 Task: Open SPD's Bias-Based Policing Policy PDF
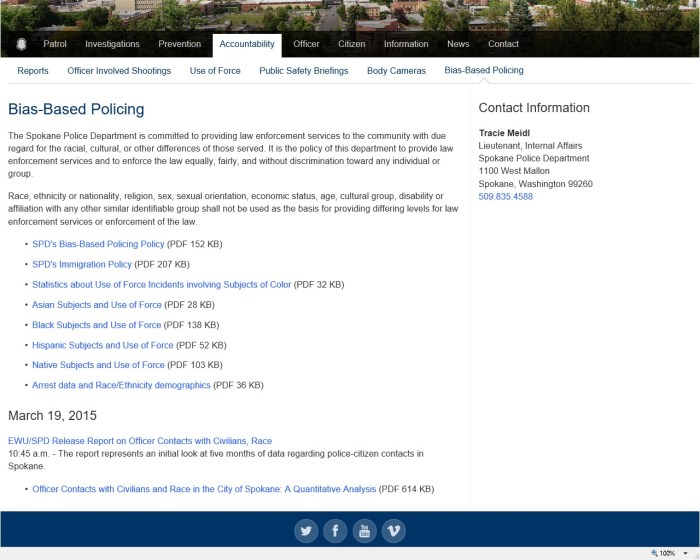[98, 244]
